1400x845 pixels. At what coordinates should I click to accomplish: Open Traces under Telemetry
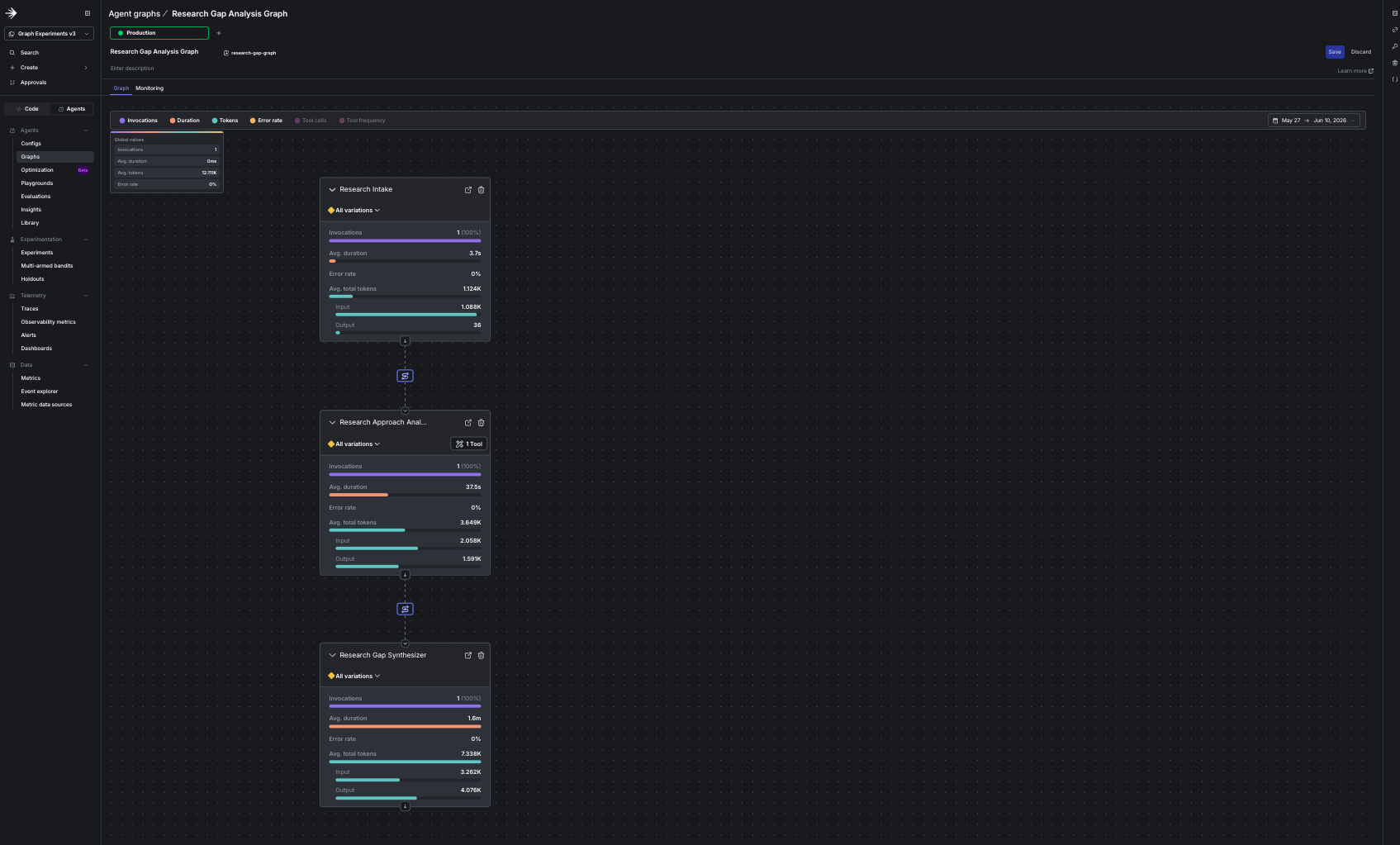30,309
